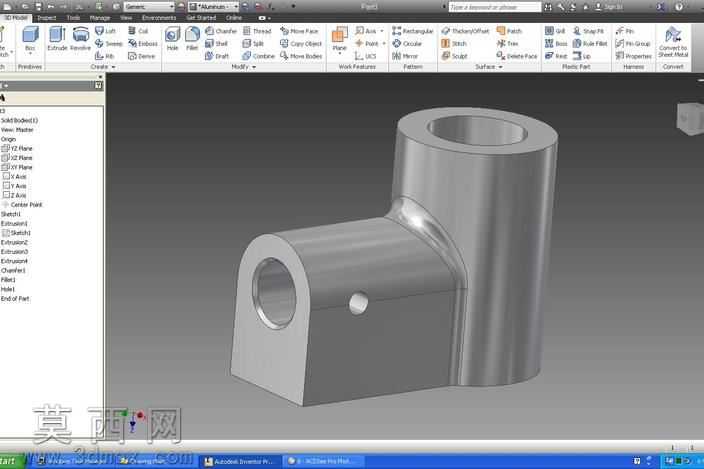This screenshot has height=469, width=704.
Task: Choose the Rule Fillet tool
Action: tap(590, 44)
